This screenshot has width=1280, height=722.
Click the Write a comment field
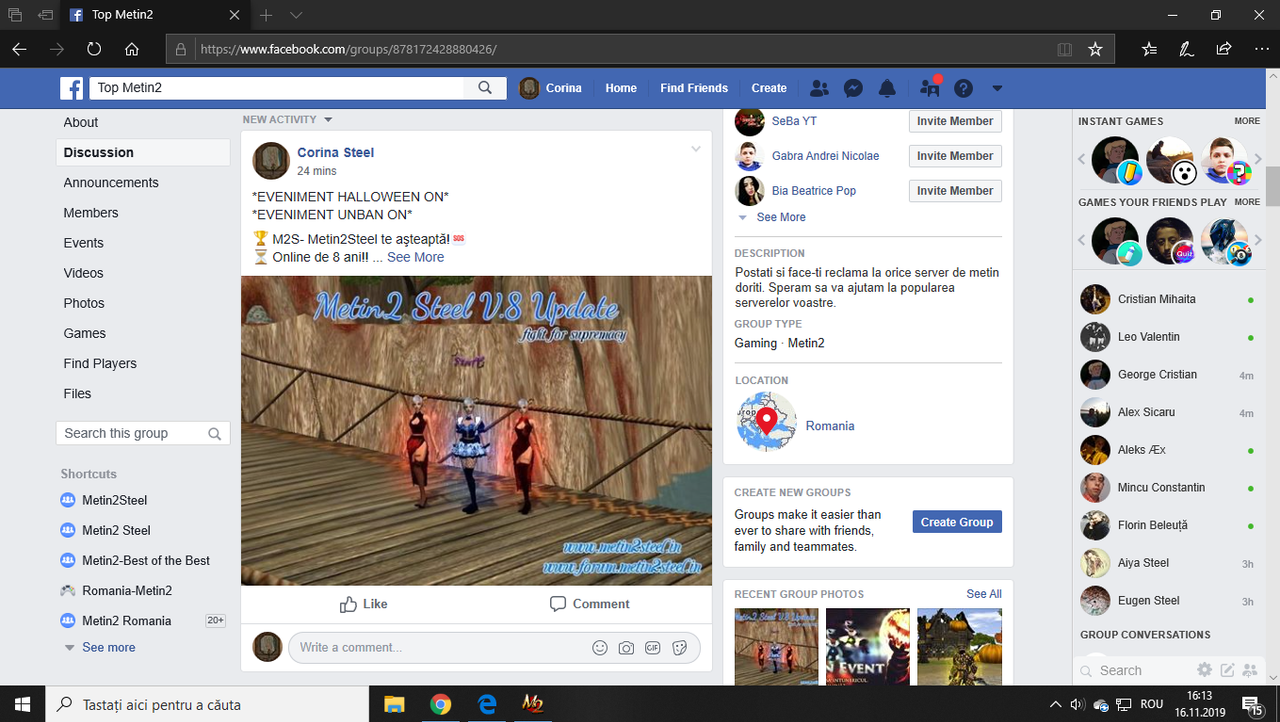tap(438, 647)
